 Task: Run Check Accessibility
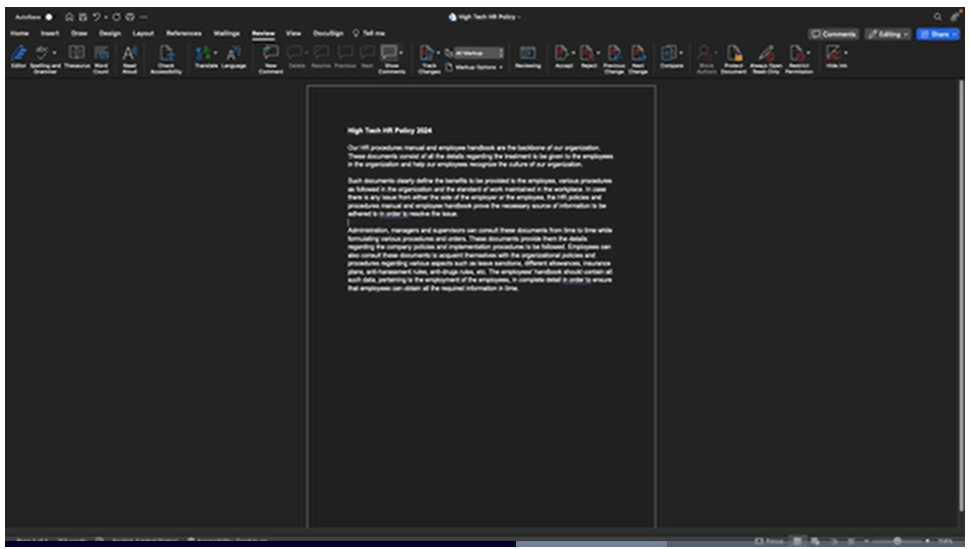pos(166,59)
